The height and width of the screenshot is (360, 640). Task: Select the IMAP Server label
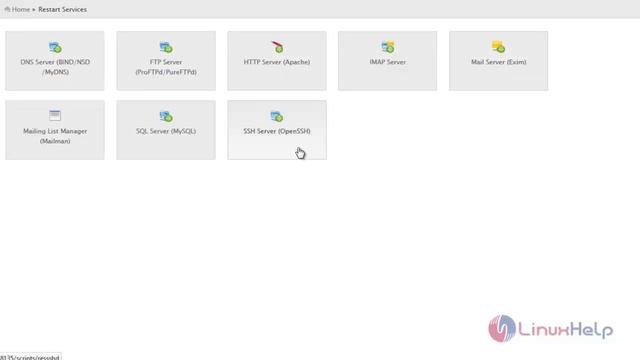[x=388, y=62]
